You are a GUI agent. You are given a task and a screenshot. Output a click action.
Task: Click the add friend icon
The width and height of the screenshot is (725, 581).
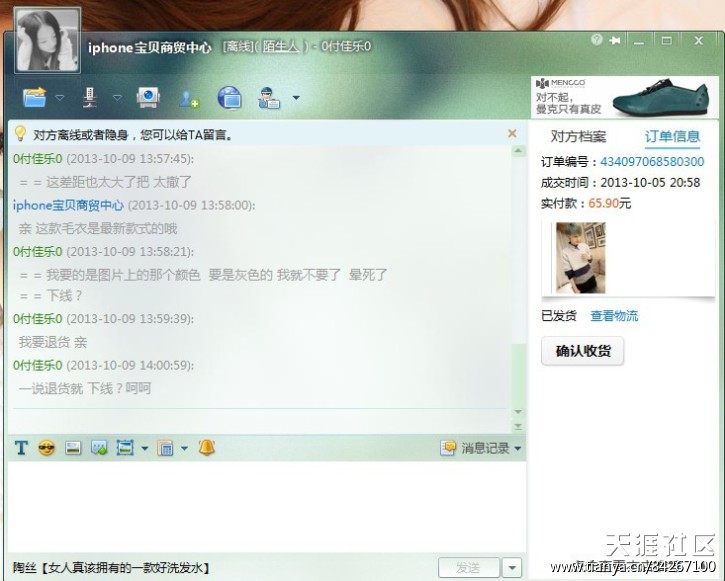click(189, 98)
